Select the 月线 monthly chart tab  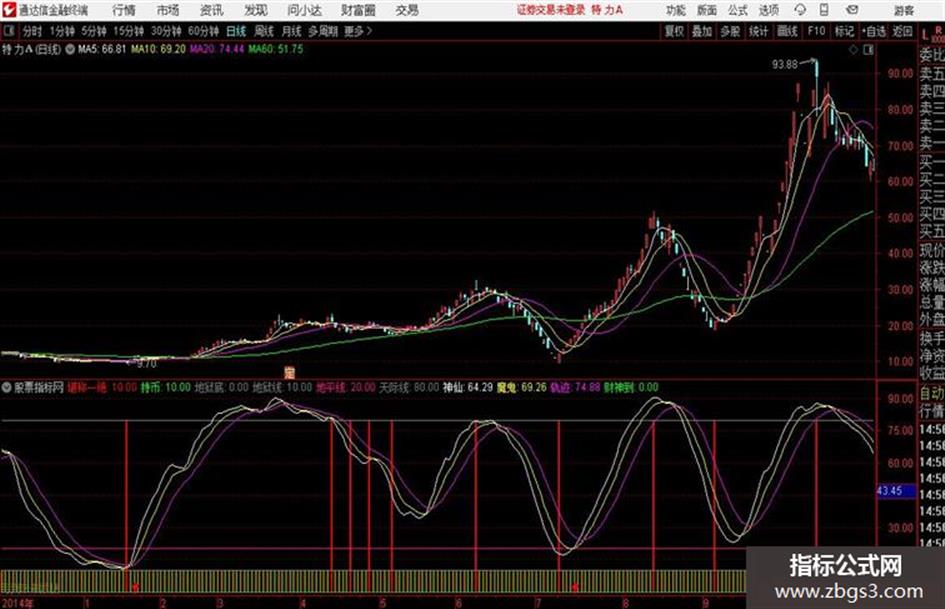coord(292,31)
